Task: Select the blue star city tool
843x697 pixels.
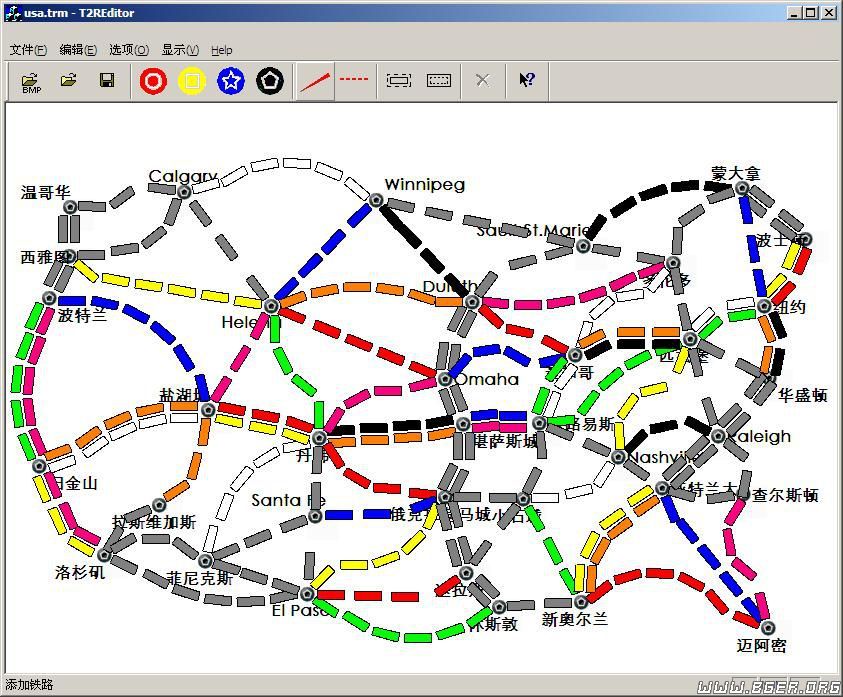Action: pyautogui.click(x=231, y=81)
